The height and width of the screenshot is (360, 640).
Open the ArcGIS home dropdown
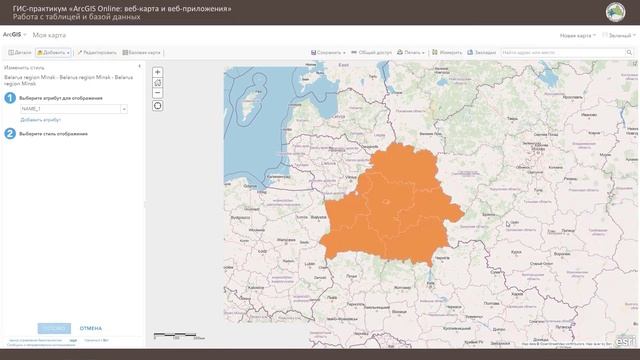coord(14,35)
